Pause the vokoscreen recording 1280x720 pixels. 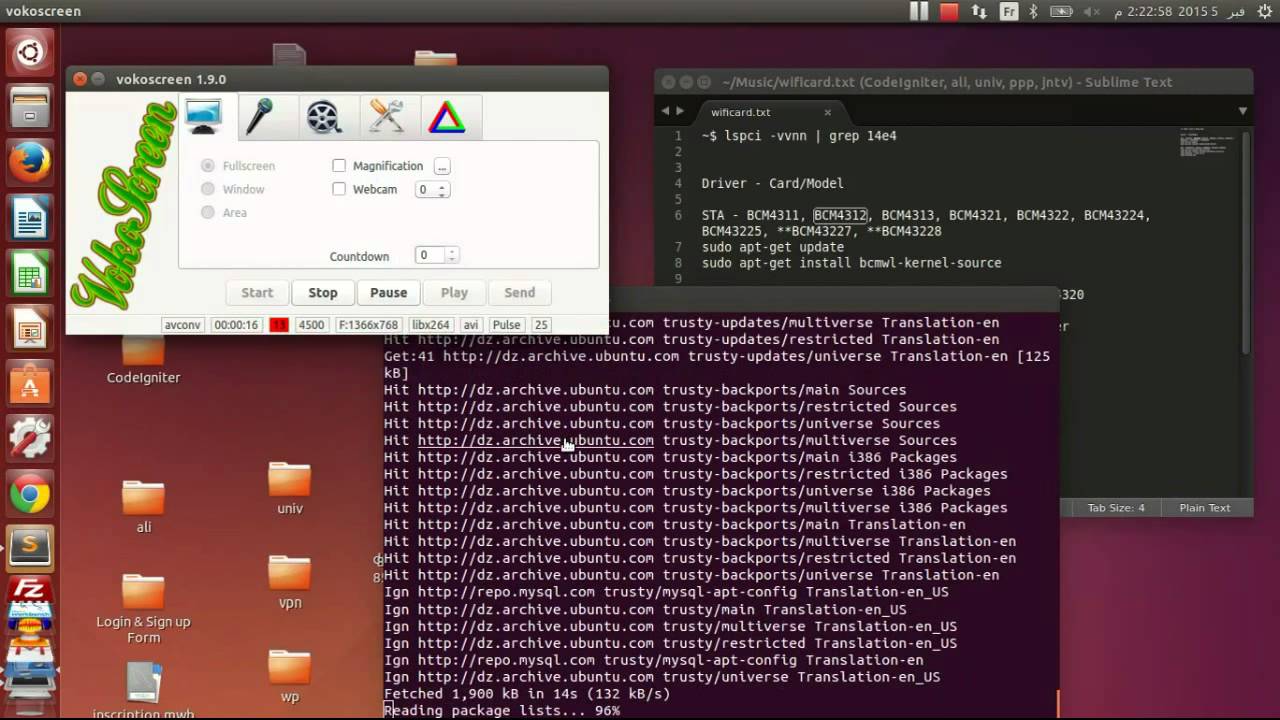point(389,293)
